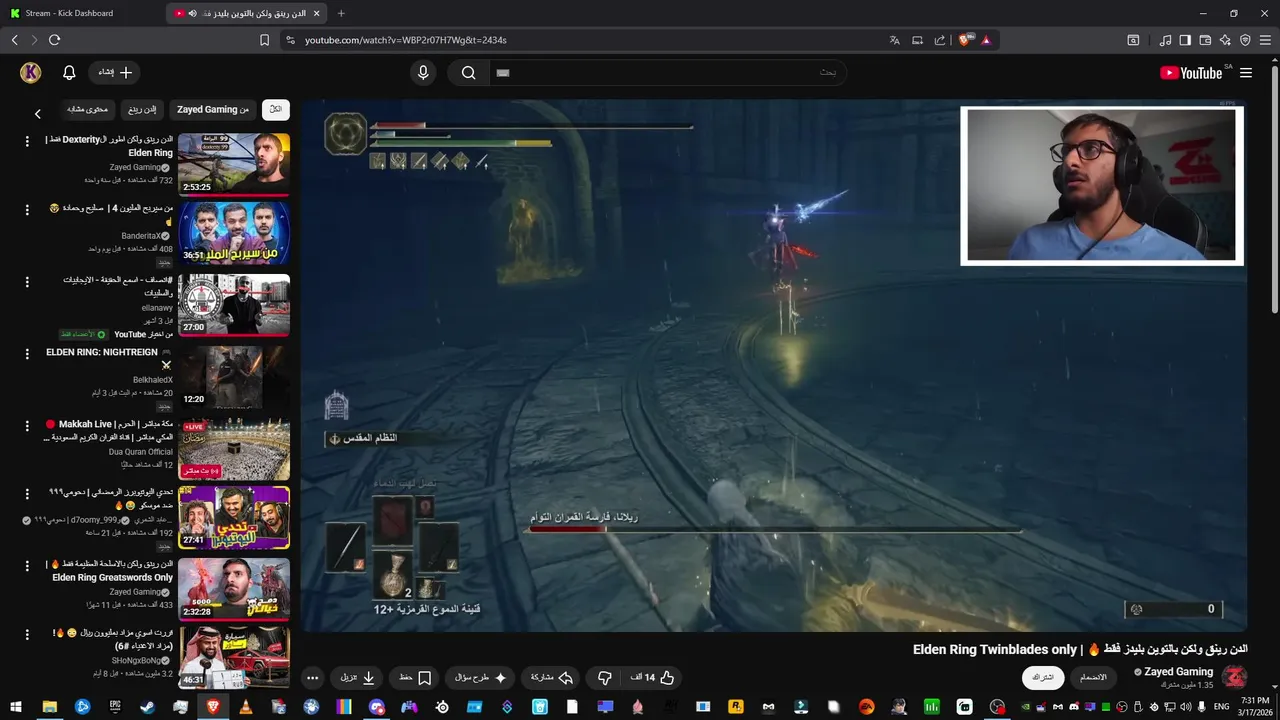Open VLC media player taskbar icon
The image size is (1280, 720).
[246, 706]
